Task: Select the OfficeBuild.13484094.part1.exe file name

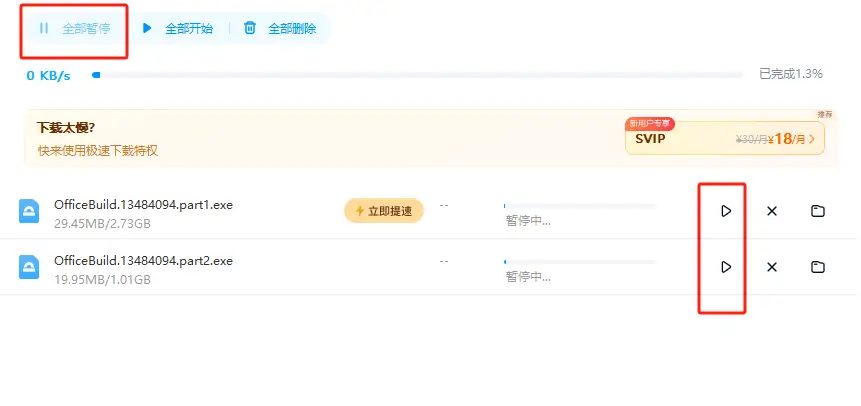Action: [x=143, y=205]
